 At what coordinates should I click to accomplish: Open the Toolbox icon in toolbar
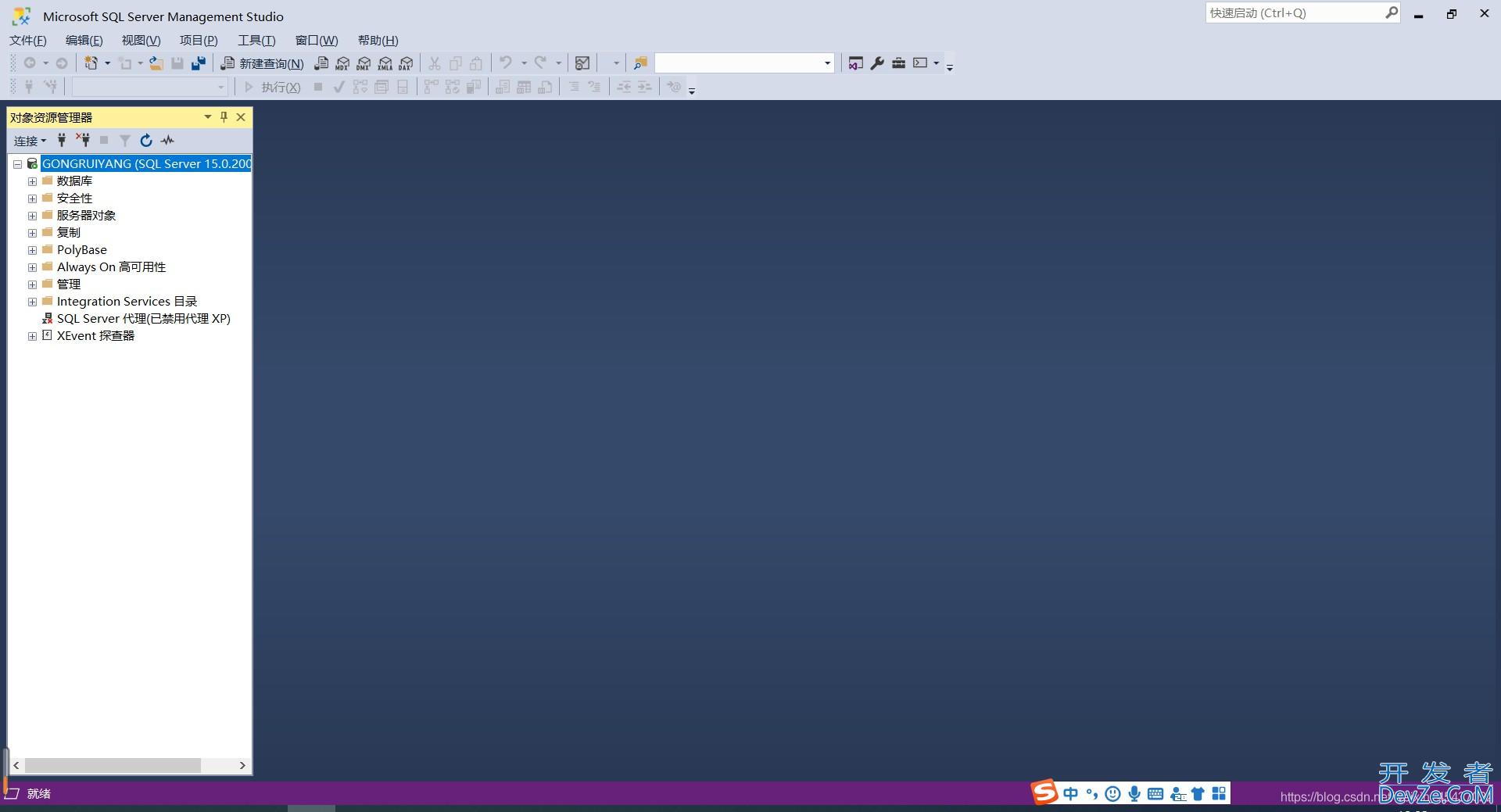[x=899, y=63]
